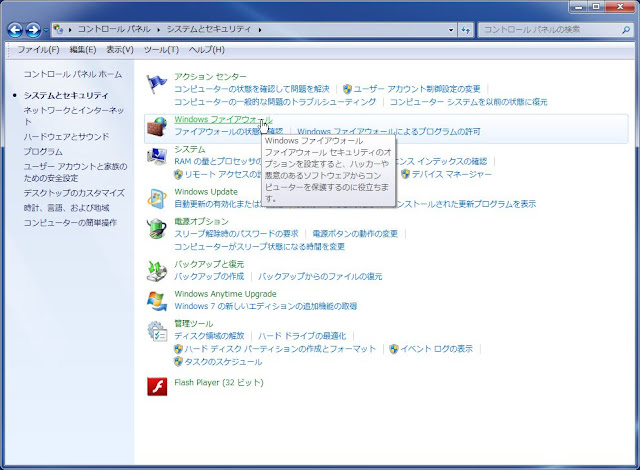Open the Windows ファイアウォール heading link
This screenshot has height=470, width=640.
pyautogui.click(x=223, y=120)
